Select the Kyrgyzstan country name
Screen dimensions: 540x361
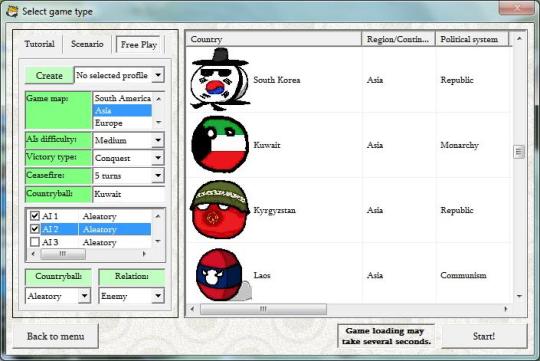pyautogui.click(x=274, y=210)
